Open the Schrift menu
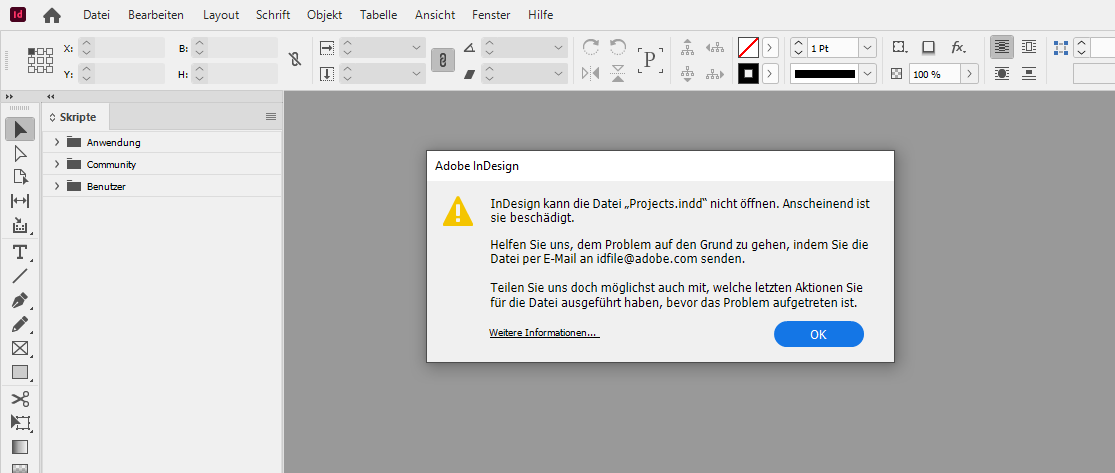 click(x=273, y=15)
